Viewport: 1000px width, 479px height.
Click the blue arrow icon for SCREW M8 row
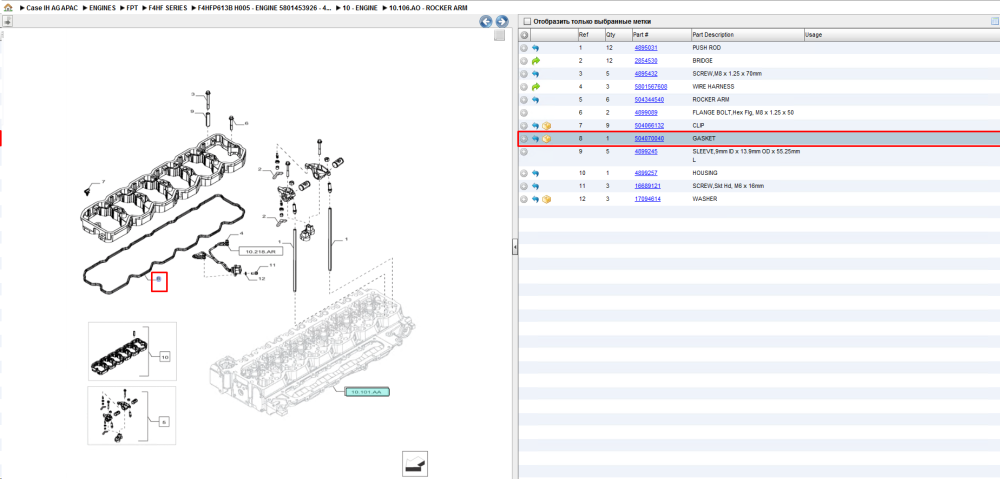[x=536, y=74]
